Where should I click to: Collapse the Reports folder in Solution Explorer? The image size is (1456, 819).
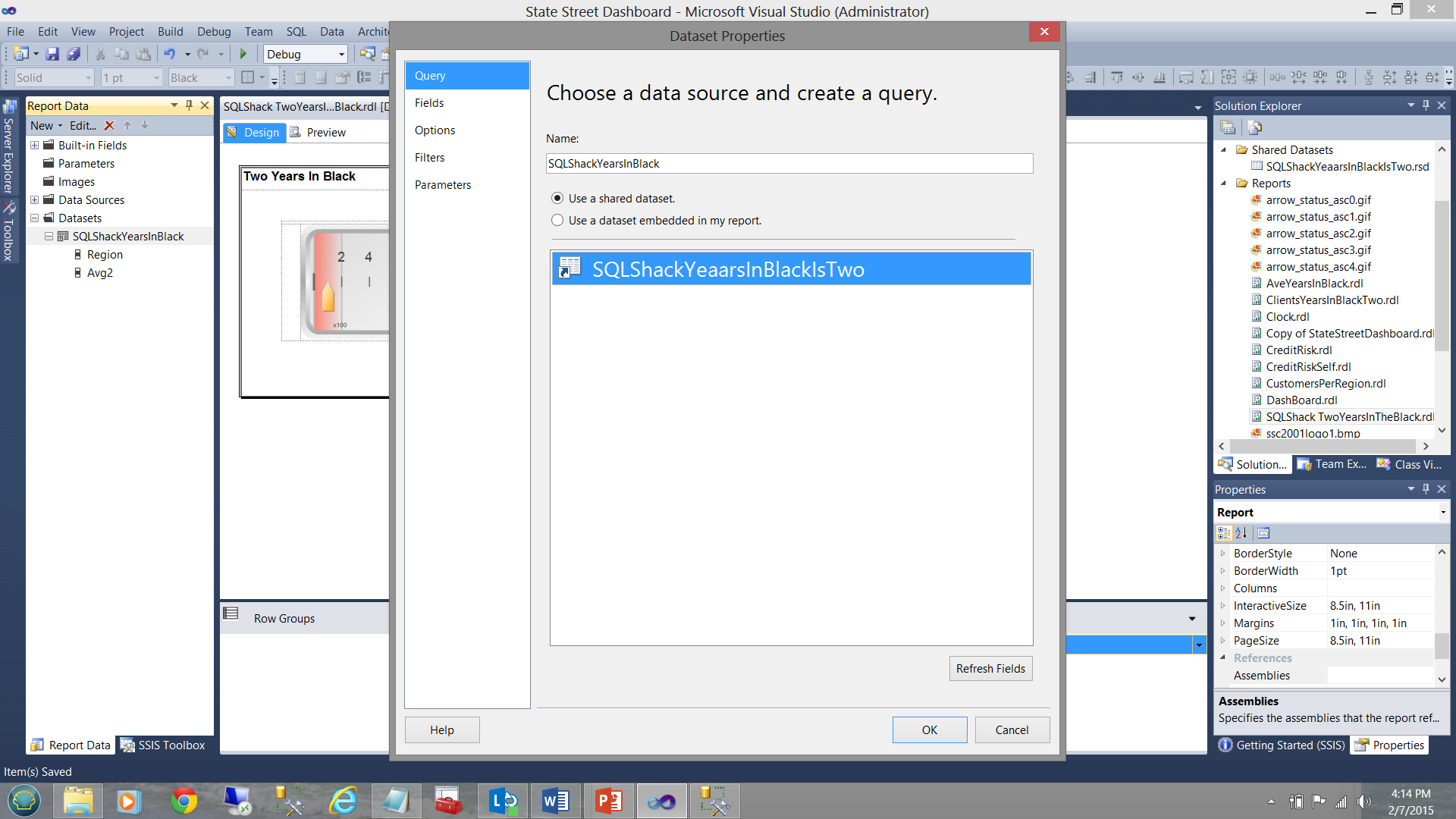pyautogui.click(x=1223, y=184)
